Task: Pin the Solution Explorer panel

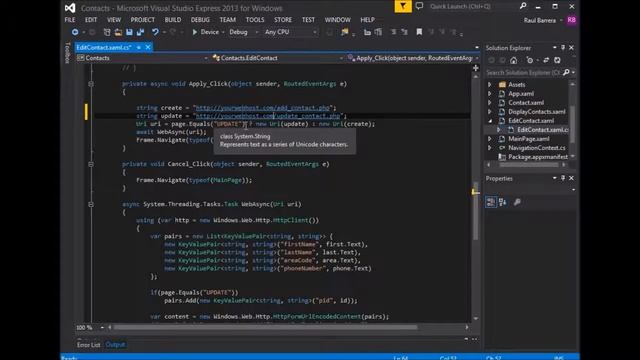Action: tap(563, 48)
